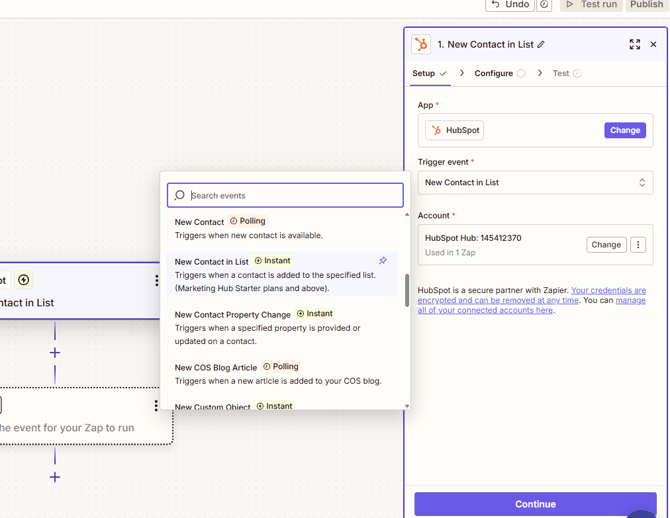Image resolution: width=670 pixels, height=518 pixels.
Task: Expand the step panel to fullscreen
Action: click(x=635, y=44)
